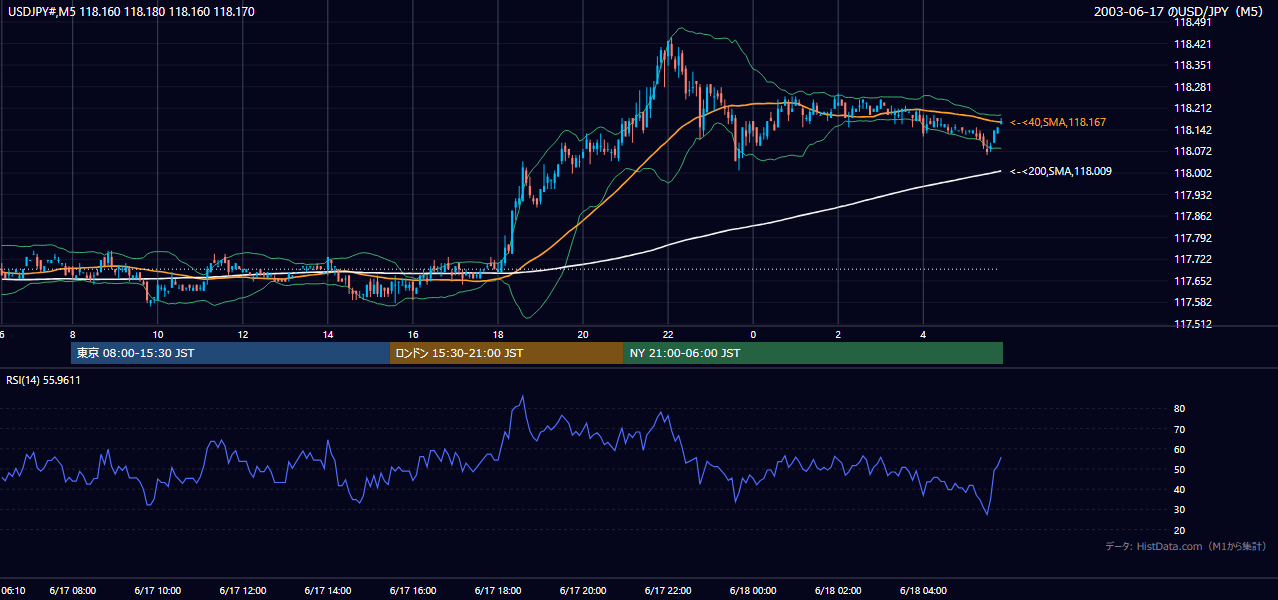This screenshot has height=600, width=1278.
Task: Click price axis value 117.792
Action: pos(1193,238)
